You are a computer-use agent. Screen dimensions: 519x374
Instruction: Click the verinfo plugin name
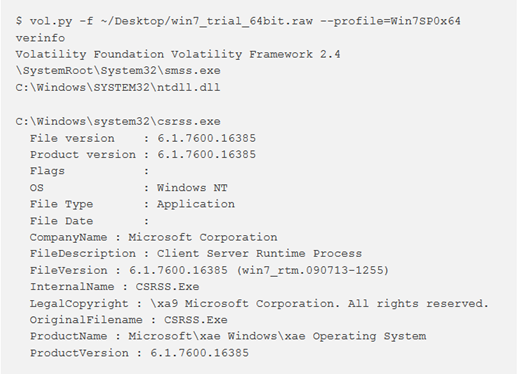(40, 38)
